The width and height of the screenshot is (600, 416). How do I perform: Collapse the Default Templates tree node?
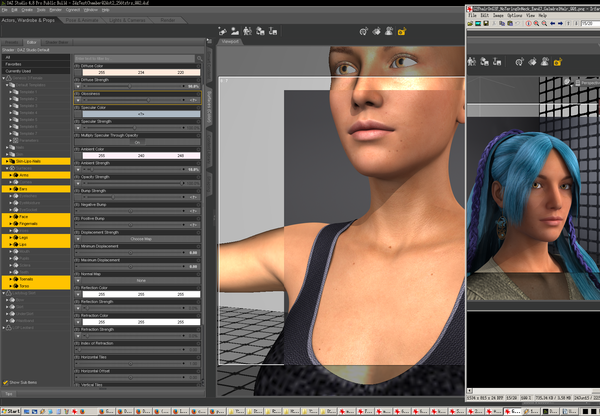point(7,85)
